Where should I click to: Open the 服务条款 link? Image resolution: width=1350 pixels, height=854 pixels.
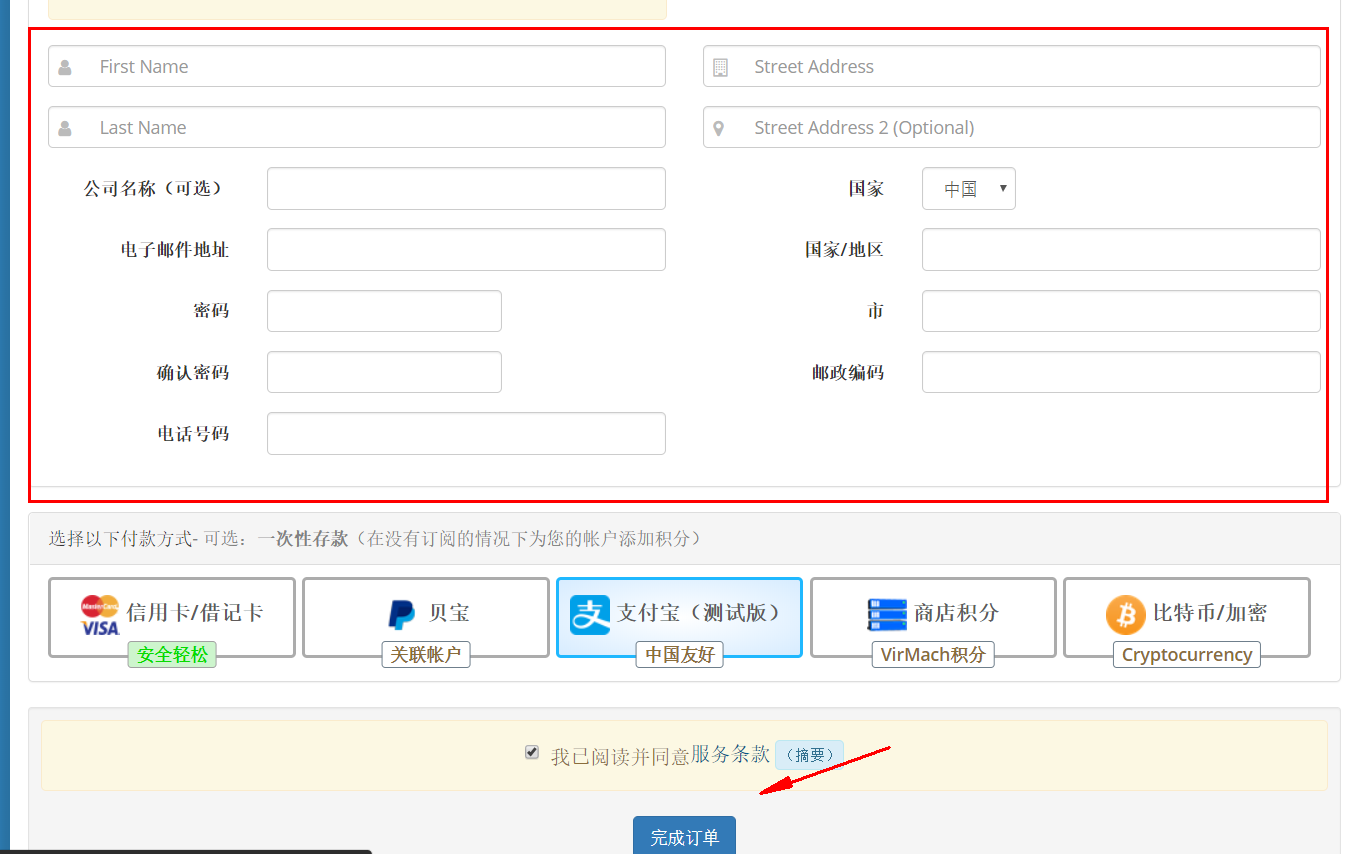tap(730, 755)
